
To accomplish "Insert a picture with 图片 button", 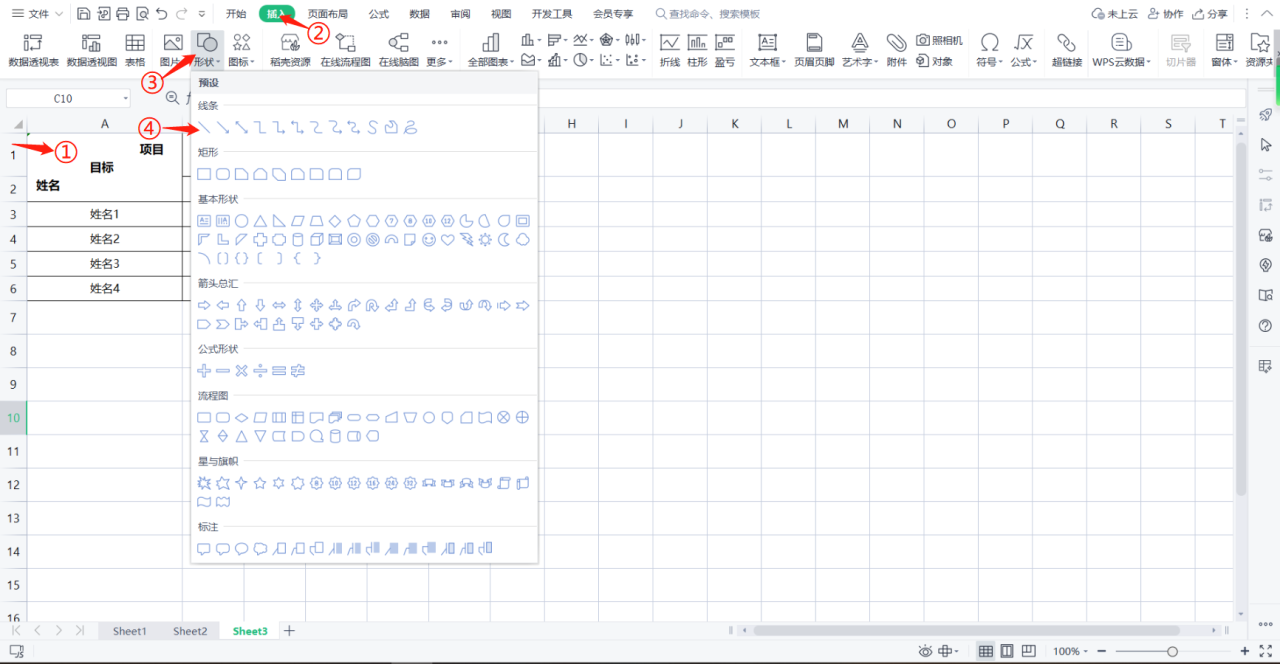I will [172, 50].
